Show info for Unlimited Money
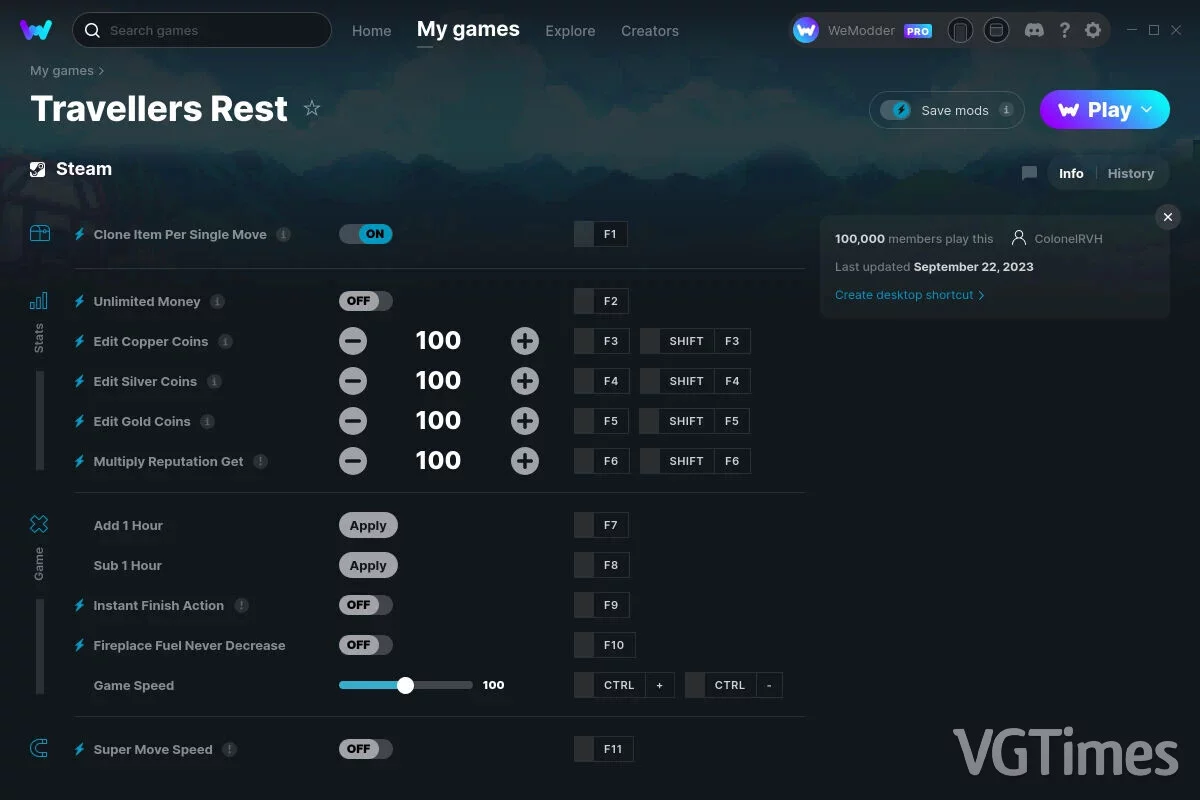This screenshot has height=800, width=1200. click(217, 301)
